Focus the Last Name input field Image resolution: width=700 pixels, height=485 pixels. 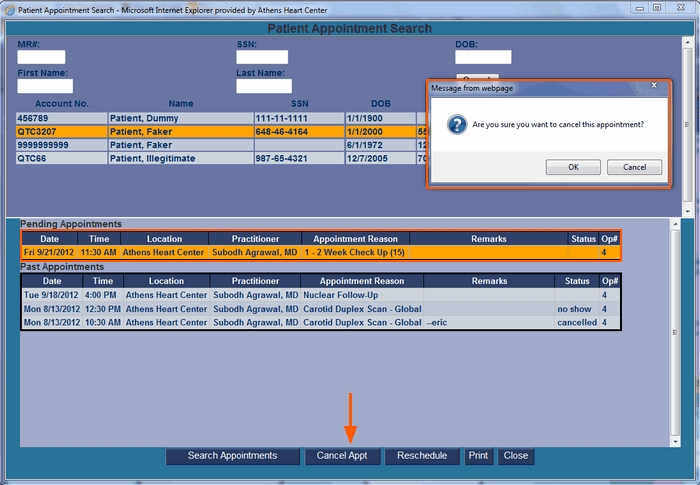coord(264,86)
